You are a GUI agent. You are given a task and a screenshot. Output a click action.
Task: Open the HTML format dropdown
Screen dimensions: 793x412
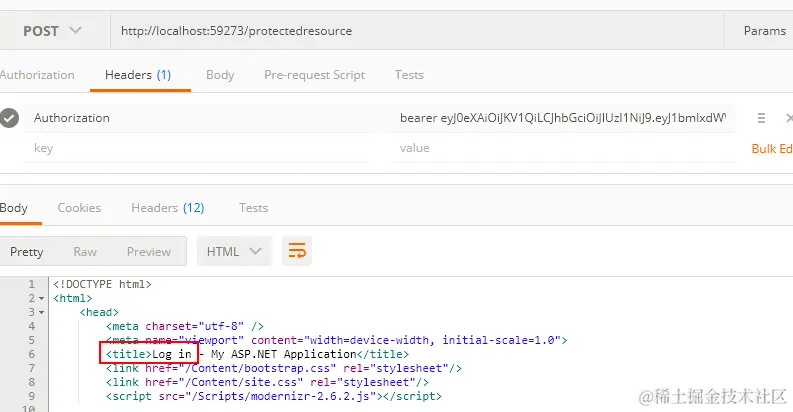[x=234, y=251]
